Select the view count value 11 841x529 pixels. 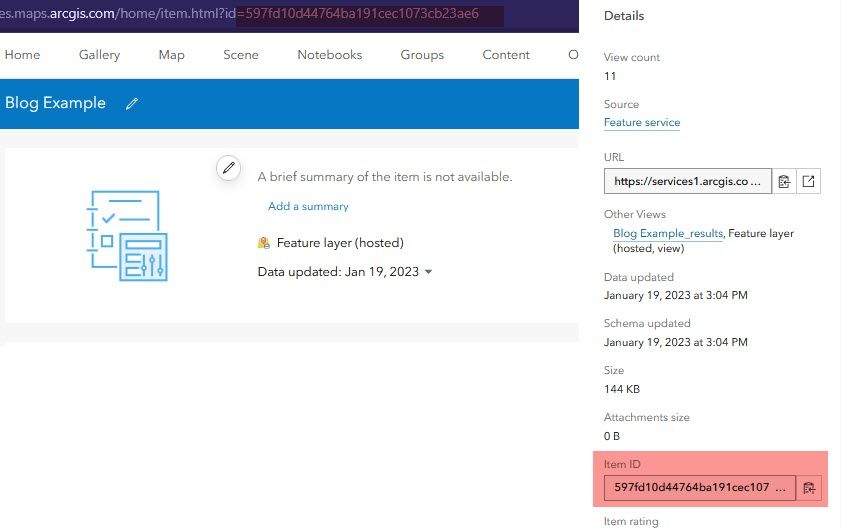click(x=610, y=76)
